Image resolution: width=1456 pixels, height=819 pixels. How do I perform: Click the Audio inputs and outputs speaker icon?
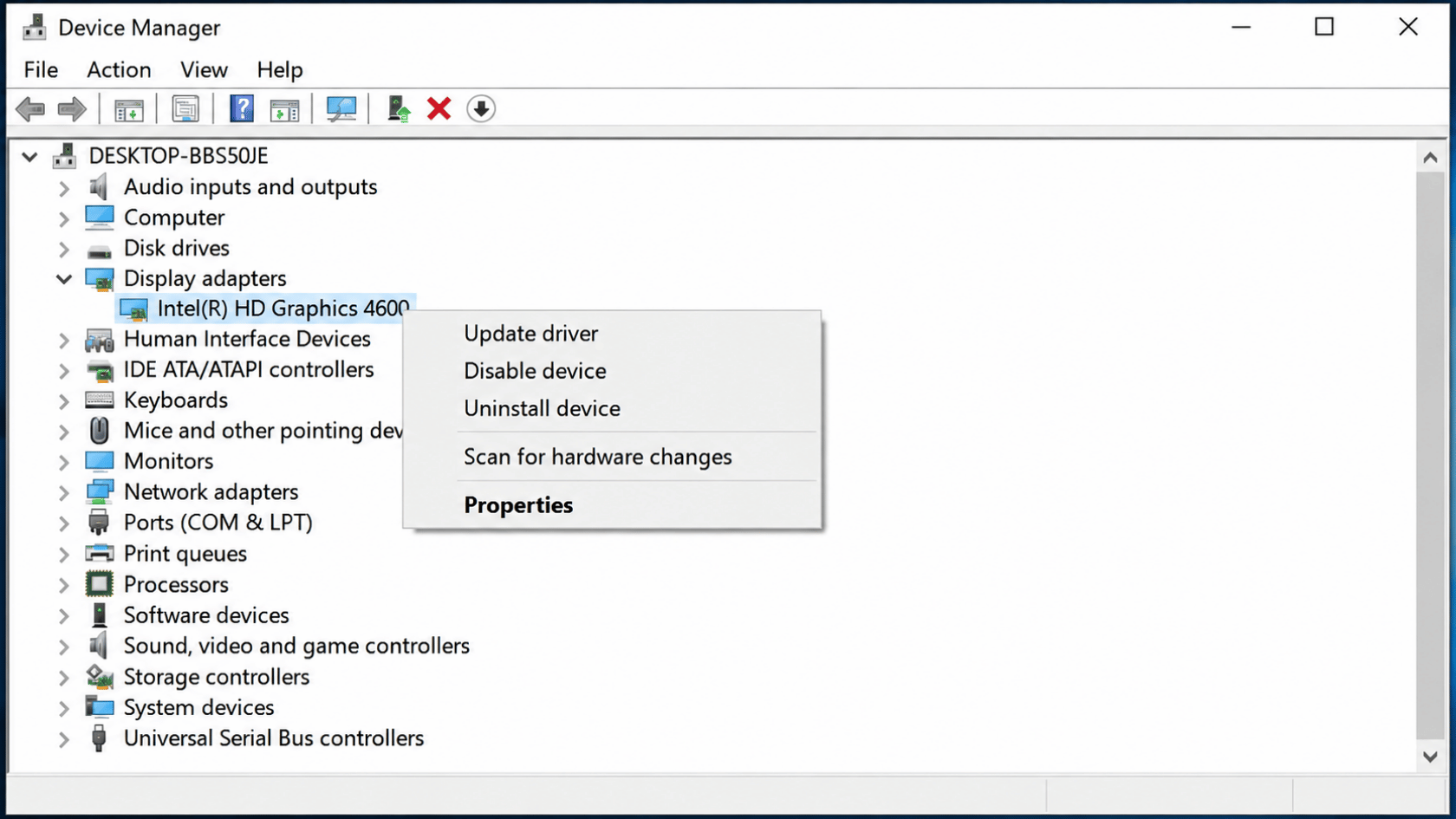click(99, 186)
